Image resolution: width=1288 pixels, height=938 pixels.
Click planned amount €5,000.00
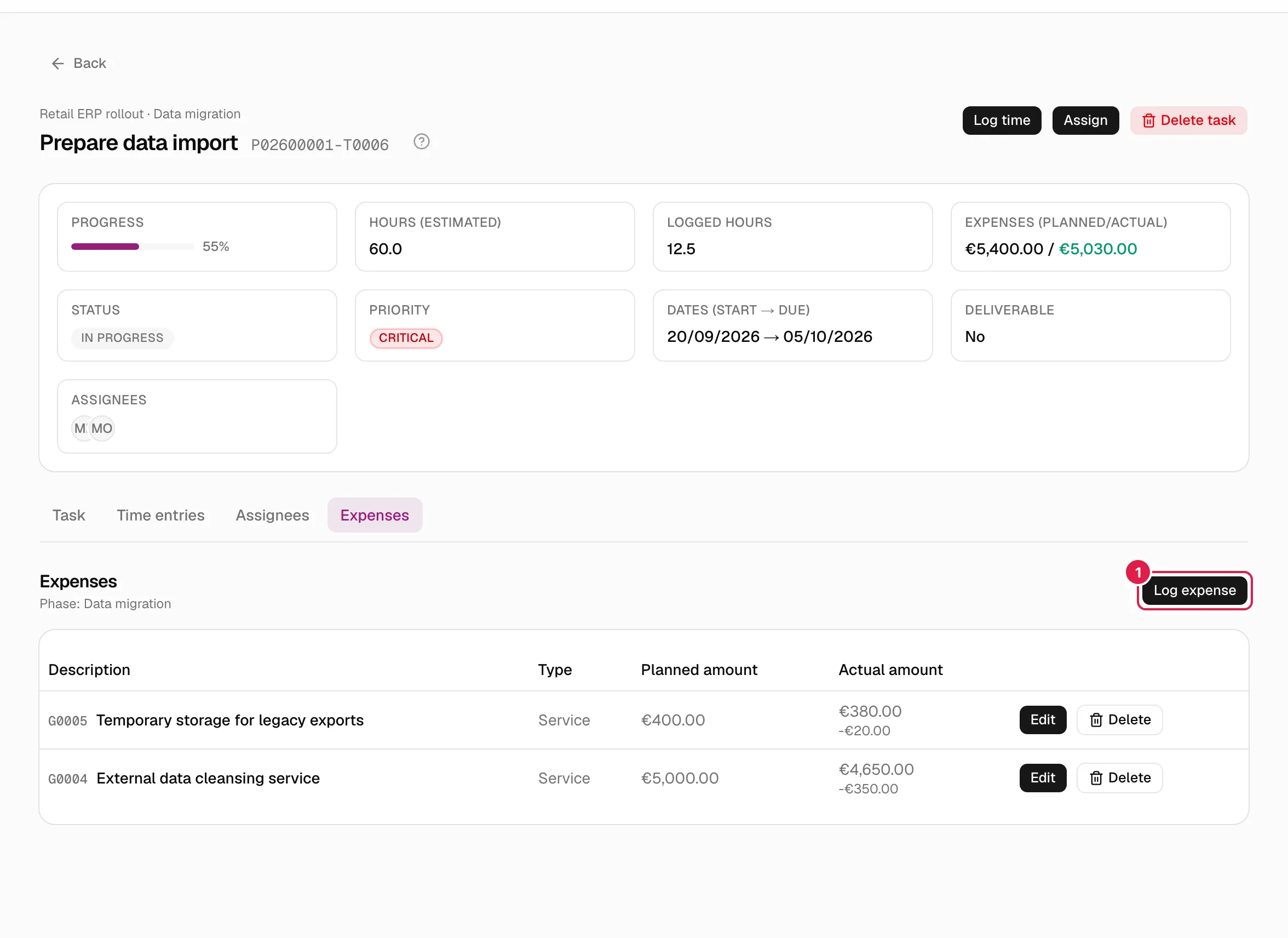(x=680, y=778)
